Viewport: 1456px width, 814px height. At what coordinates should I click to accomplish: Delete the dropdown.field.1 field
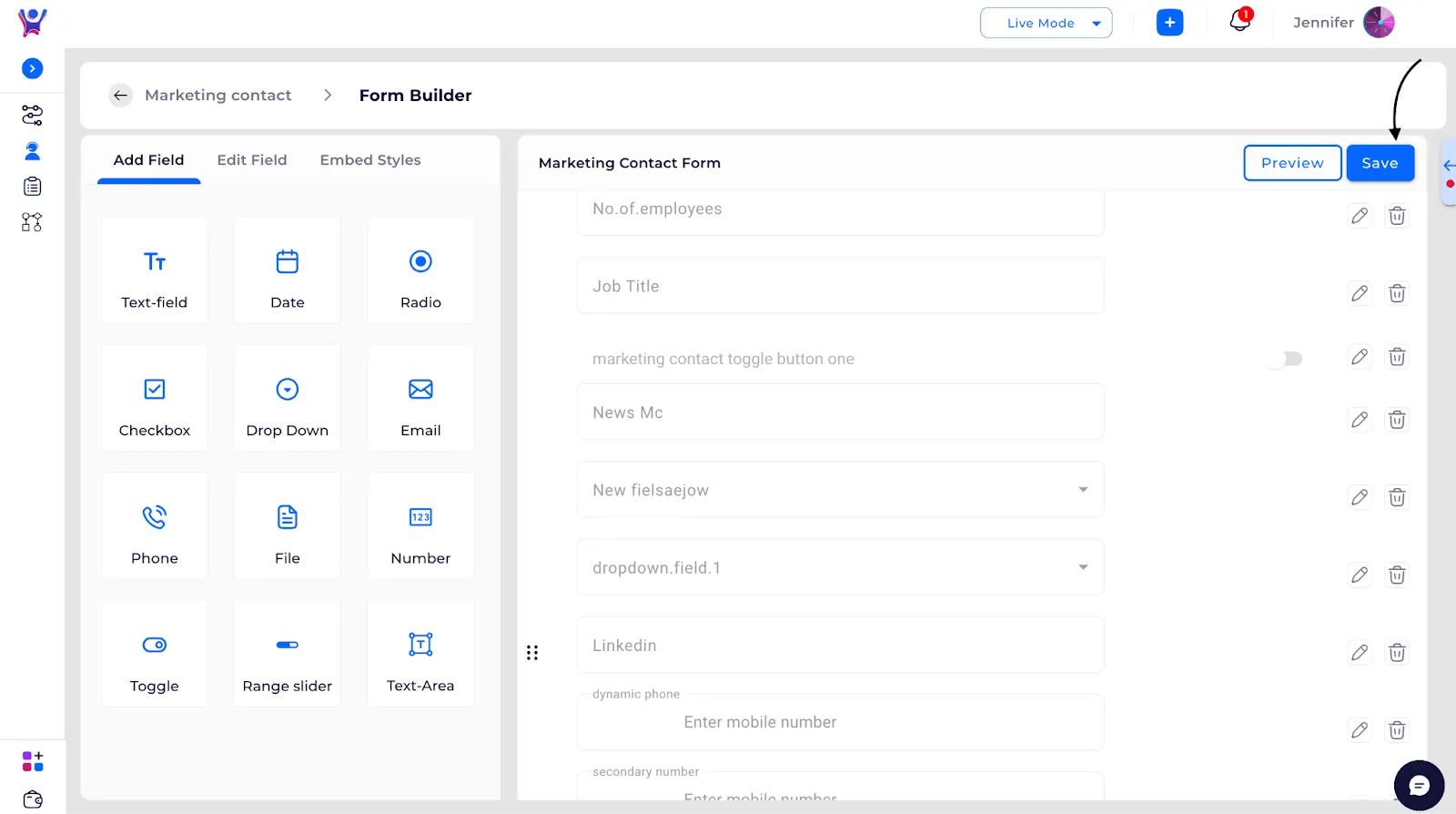coord(1397,575)
